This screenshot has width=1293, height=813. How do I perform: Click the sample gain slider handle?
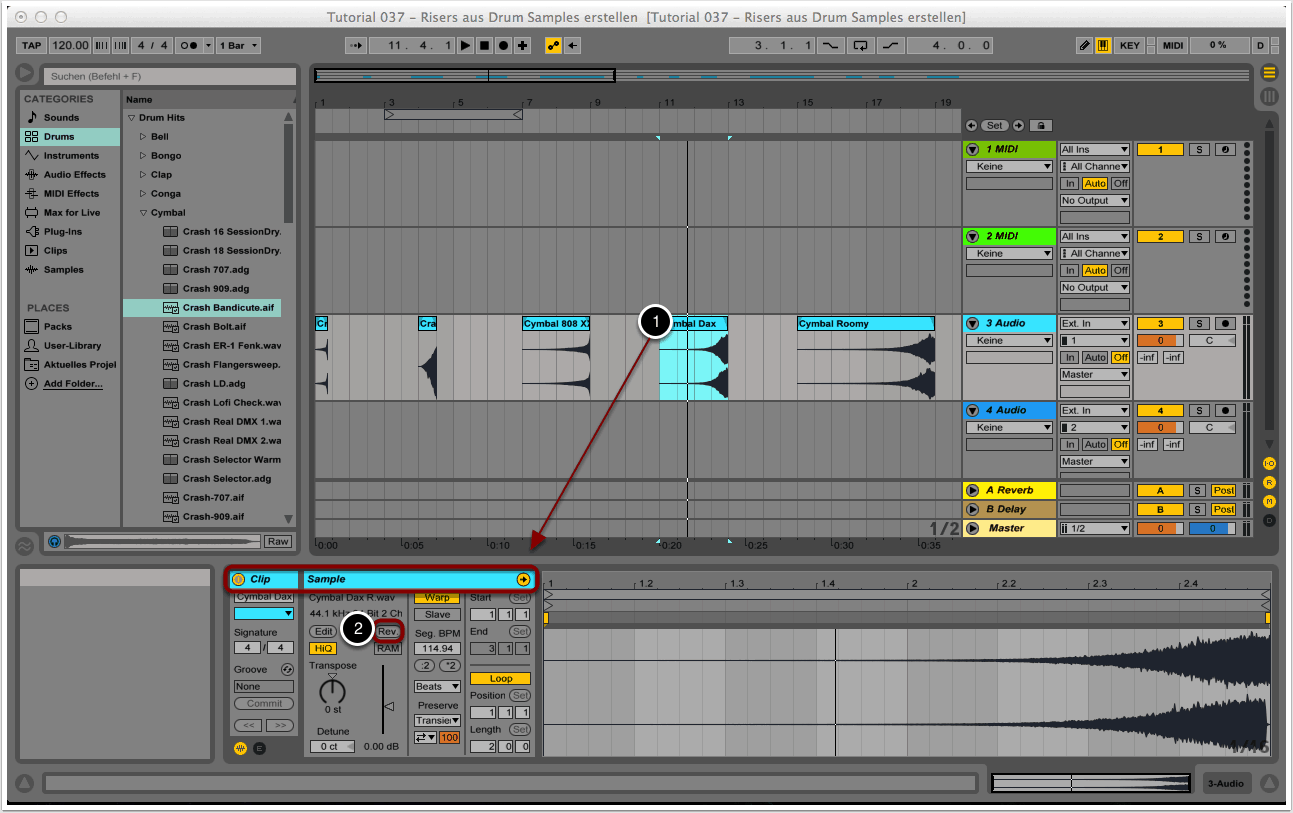click(390, 707)
